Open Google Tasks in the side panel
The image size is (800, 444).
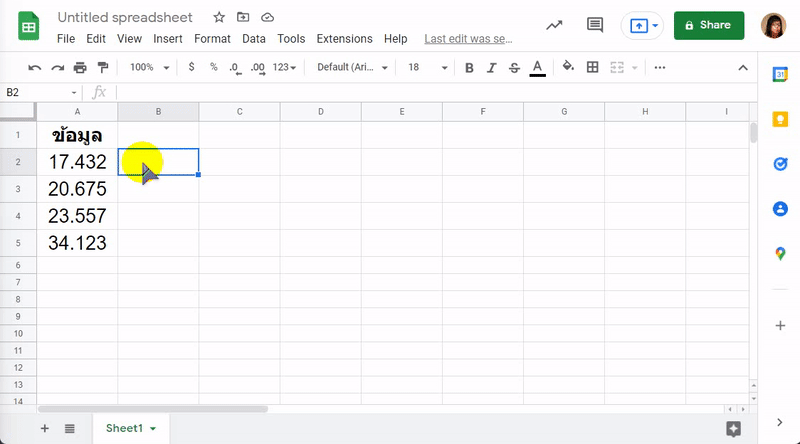pyautogui.click(x=780, y=164)
